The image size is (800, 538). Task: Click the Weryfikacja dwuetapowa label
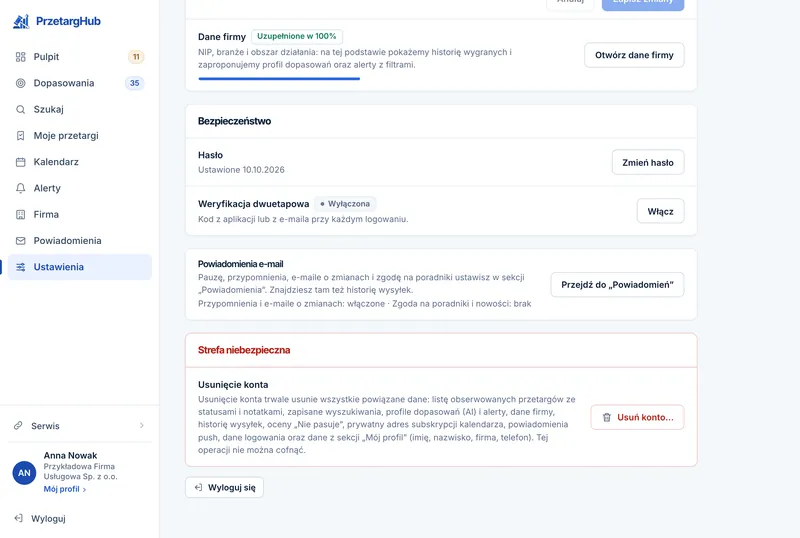pos(254,204)
